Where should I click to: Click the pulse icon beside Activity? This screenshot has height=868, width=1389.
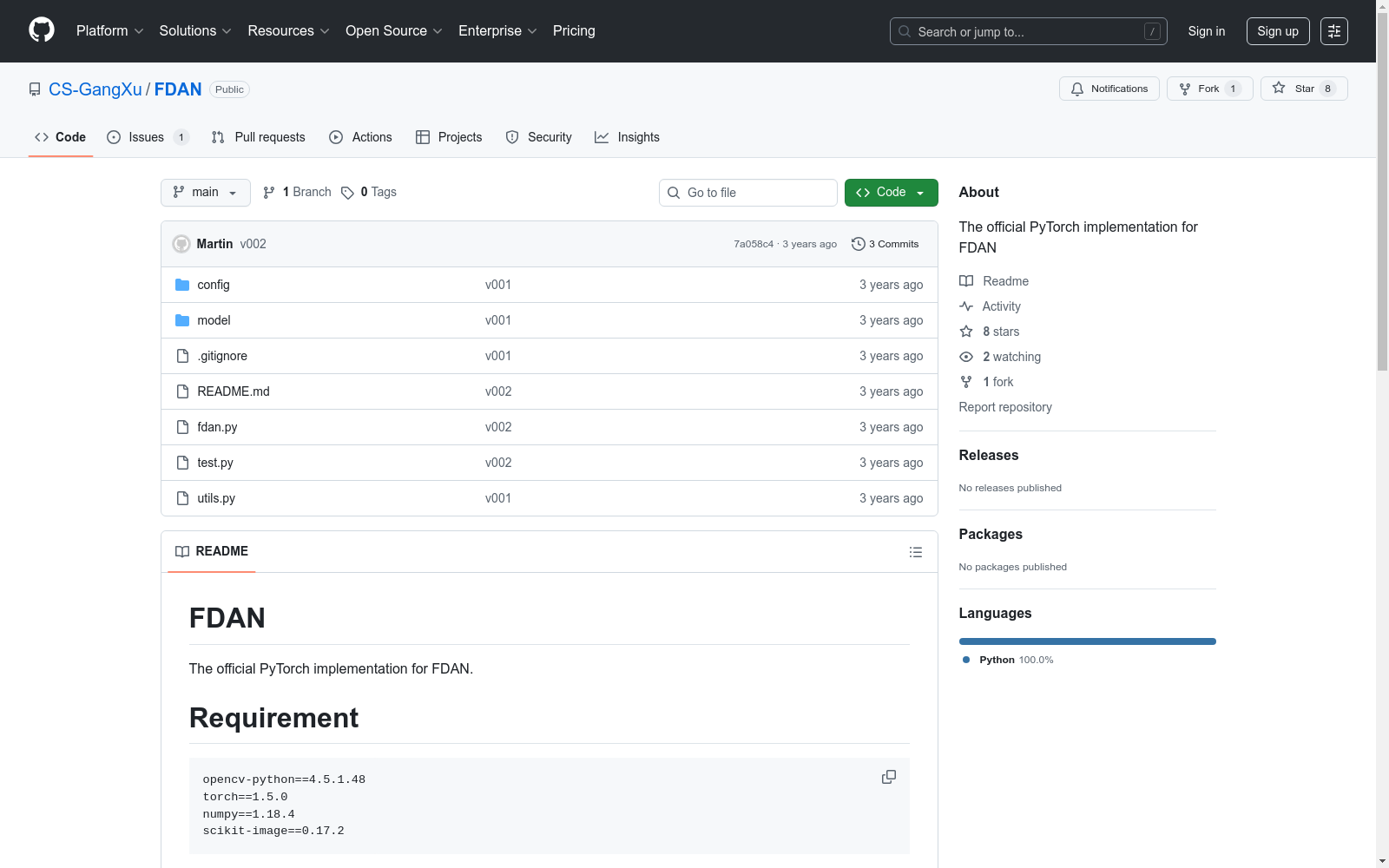coord(966,306)
